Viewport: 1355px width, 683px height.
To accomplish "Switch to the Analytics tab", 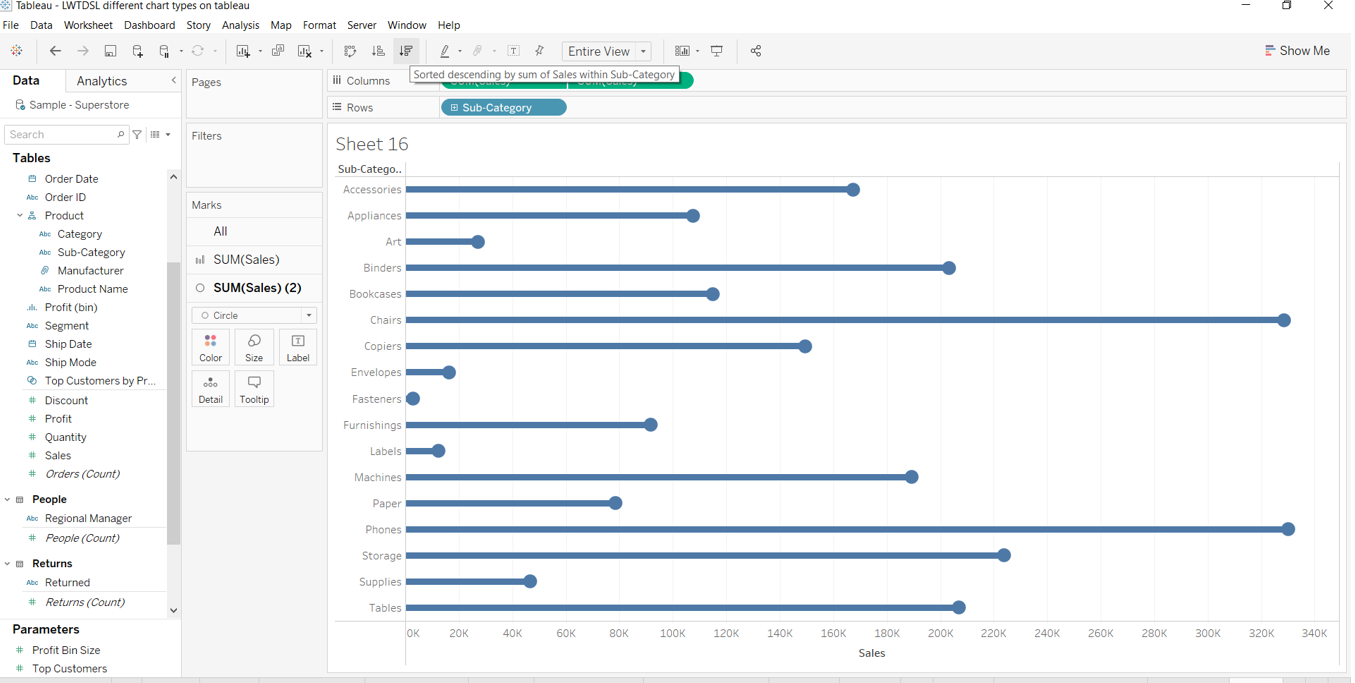I will tap(102, 81).
